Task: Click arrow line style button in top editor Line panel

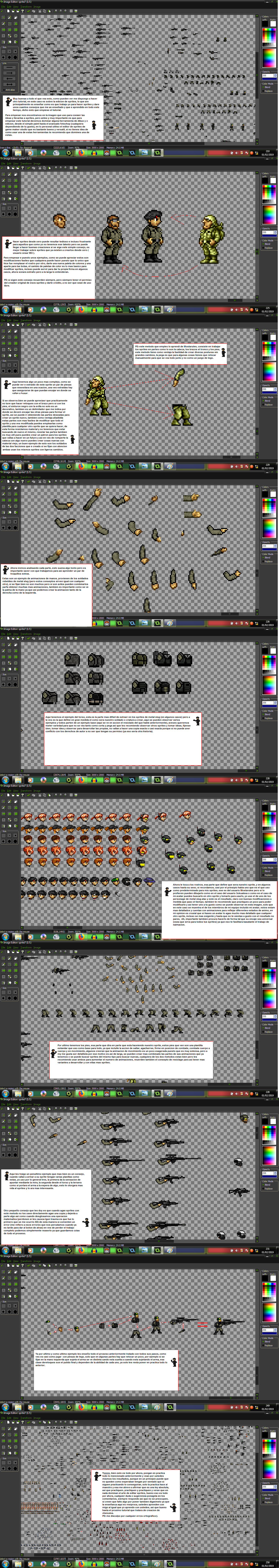Action: click(10, 73)
